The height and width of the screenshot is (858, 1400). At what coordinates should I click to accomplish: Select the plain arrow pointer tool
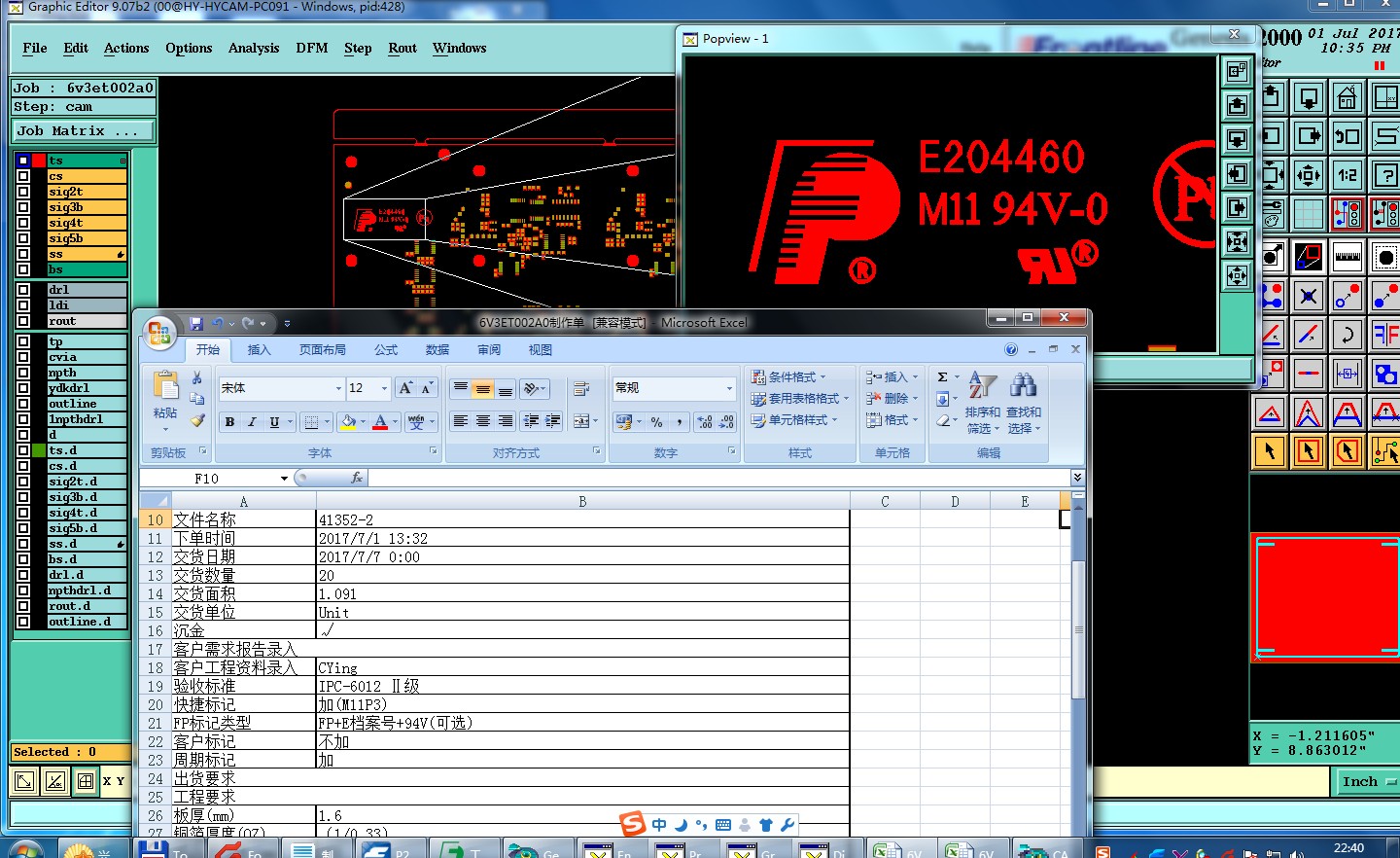click(1270, 450)
